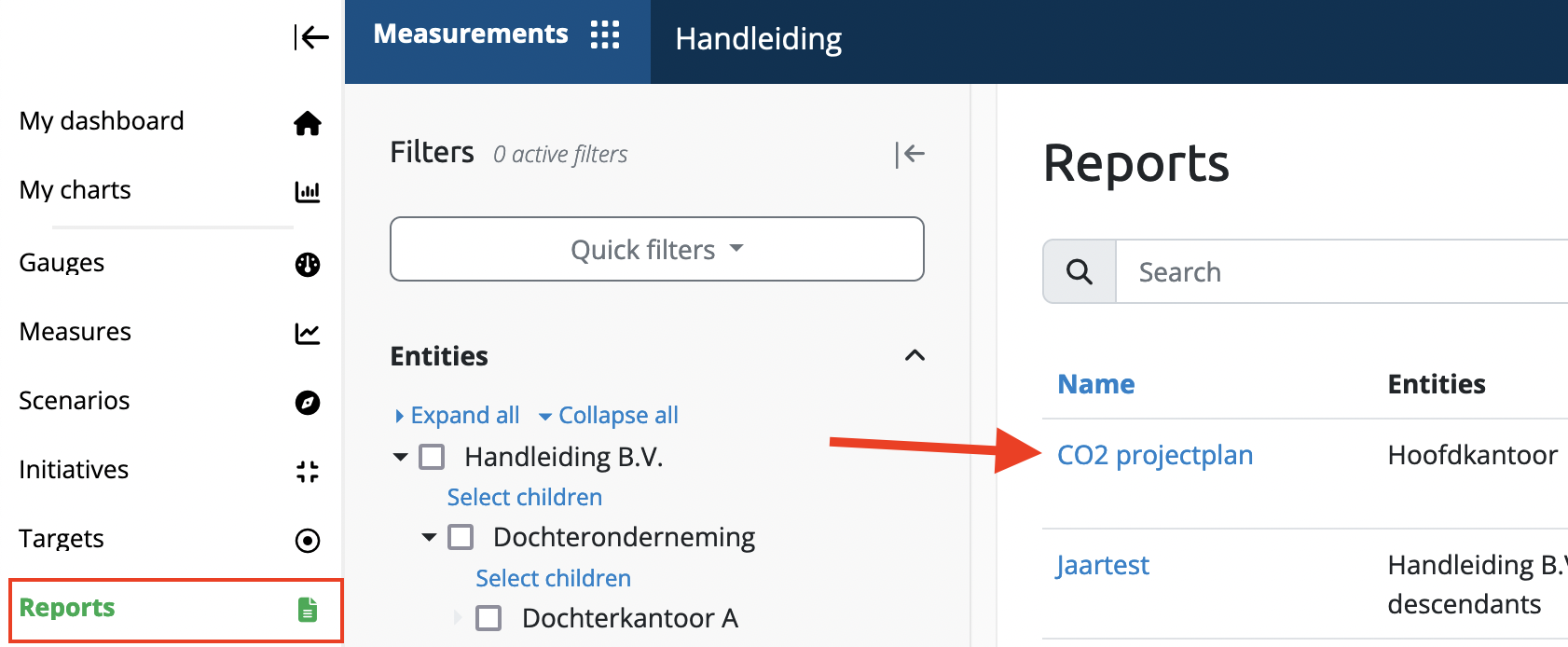This screenshot has height=647, width=1568.
Task: Click into the Search reports field
Action: pos(1342,271)
